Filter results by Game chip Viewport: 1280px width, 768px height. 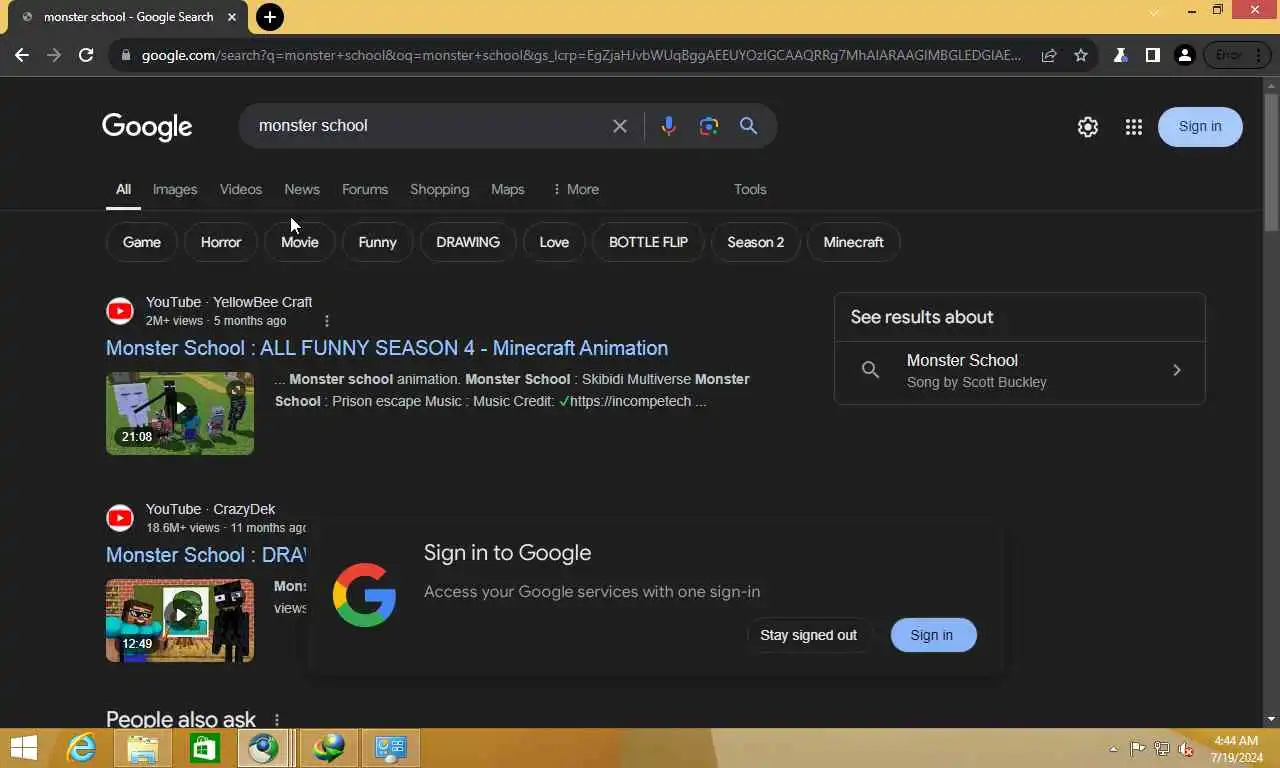(142, 242)
